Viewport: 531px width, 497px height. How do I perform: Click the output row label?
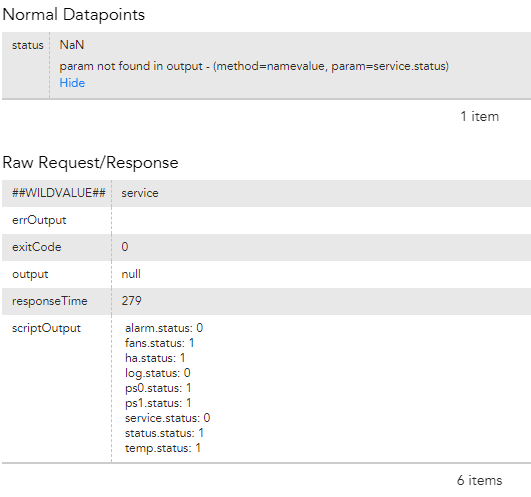coord(30,274)
